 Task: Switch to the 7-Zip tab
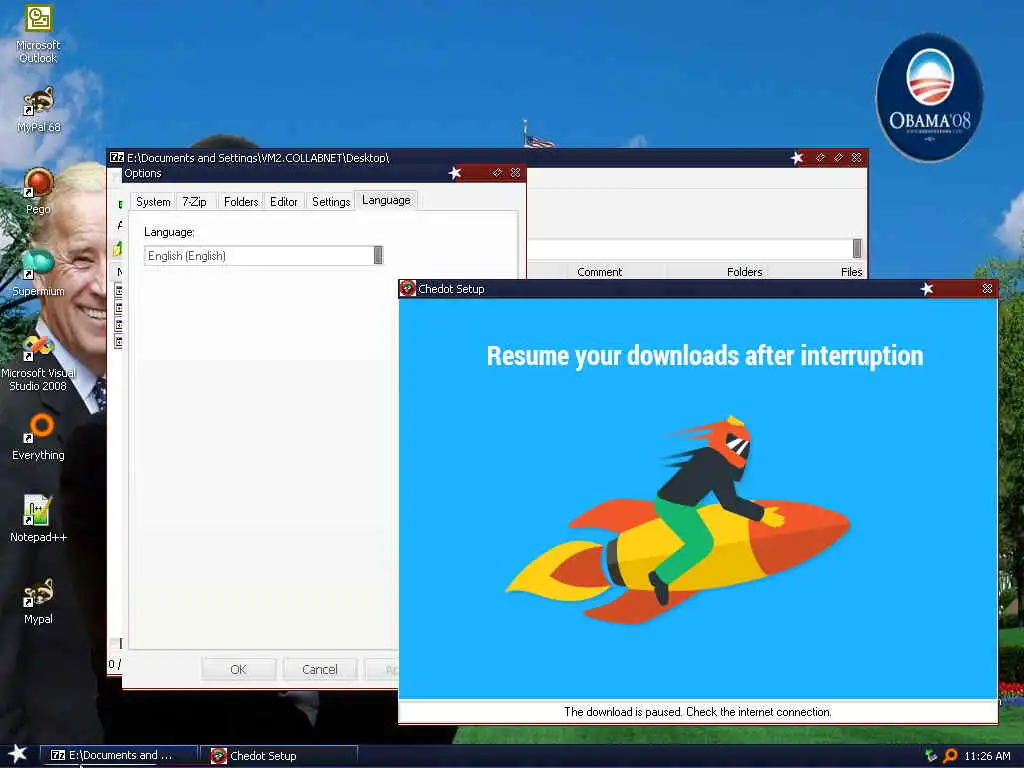pos(194,202)
